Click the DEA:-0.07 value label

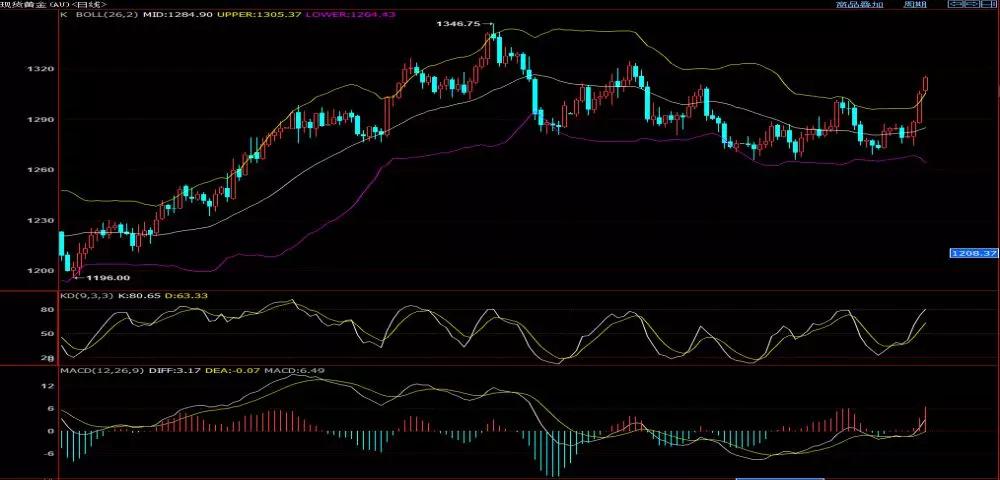coord(222,371)
